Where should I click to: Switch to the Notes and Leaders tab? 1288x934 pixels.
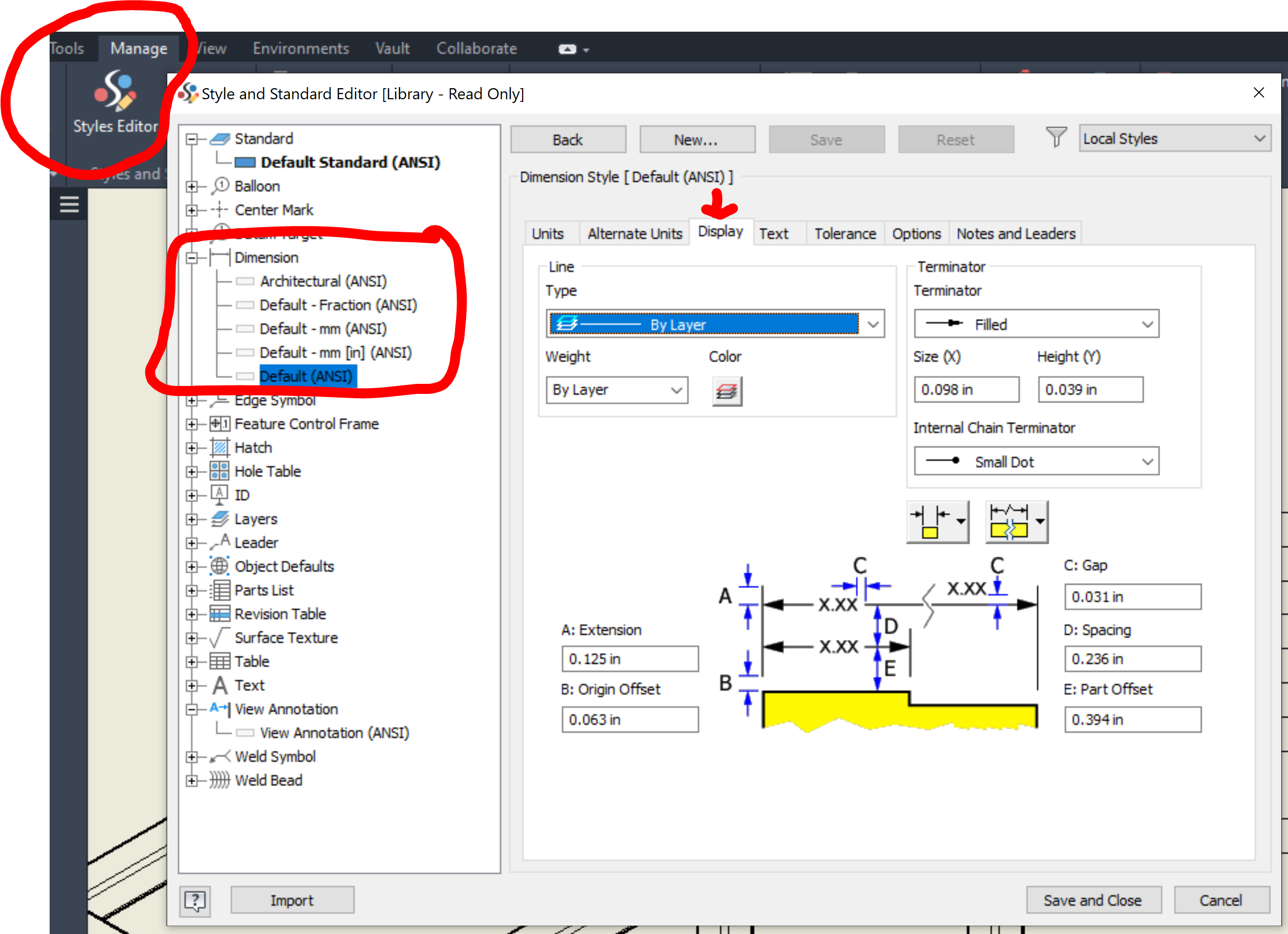[1016, 233]
